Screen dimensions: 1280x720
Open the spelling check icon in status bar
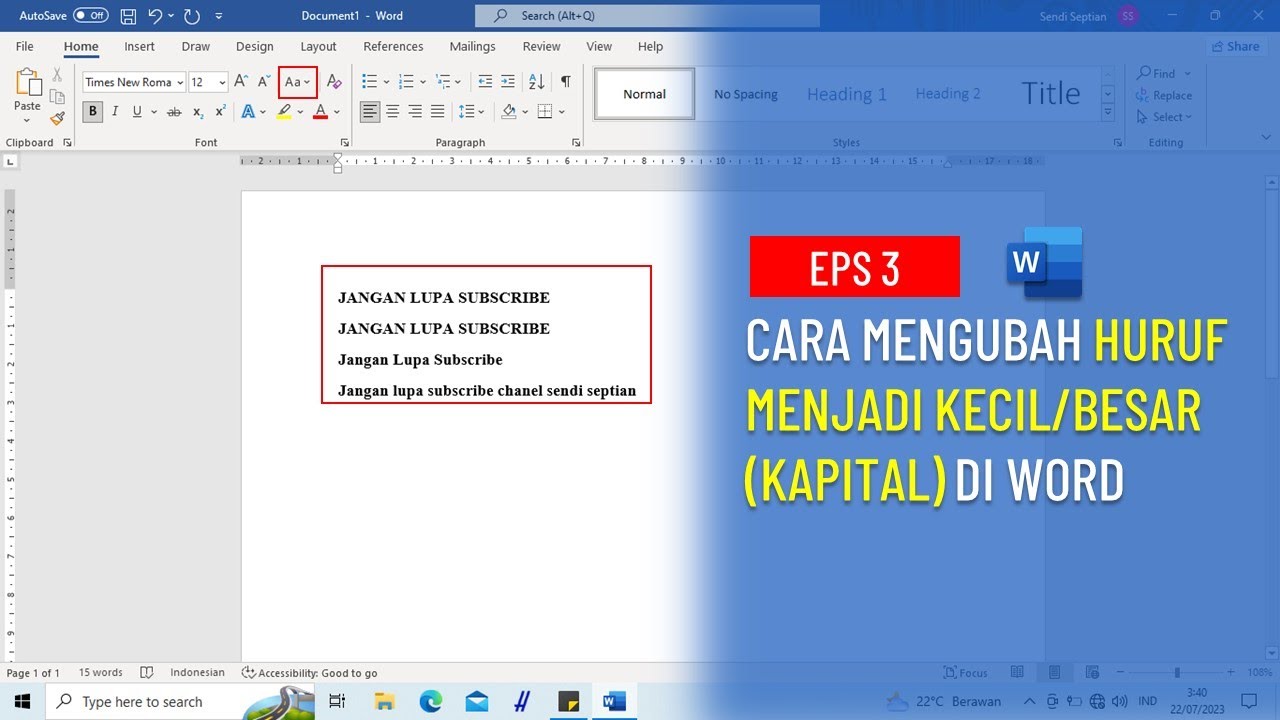pyautogui.click(x=147, y=673)
